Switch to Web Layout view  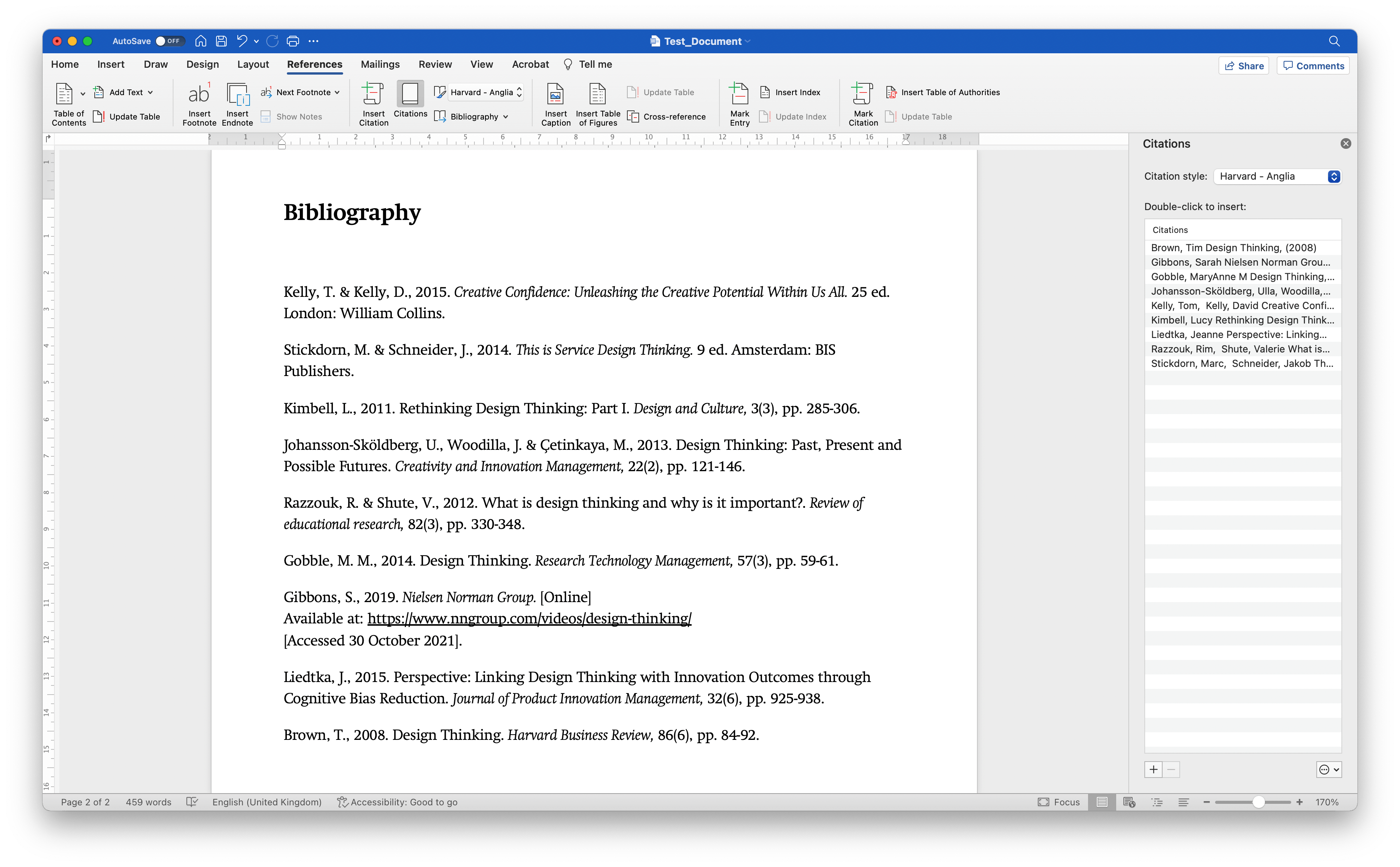1129,802
